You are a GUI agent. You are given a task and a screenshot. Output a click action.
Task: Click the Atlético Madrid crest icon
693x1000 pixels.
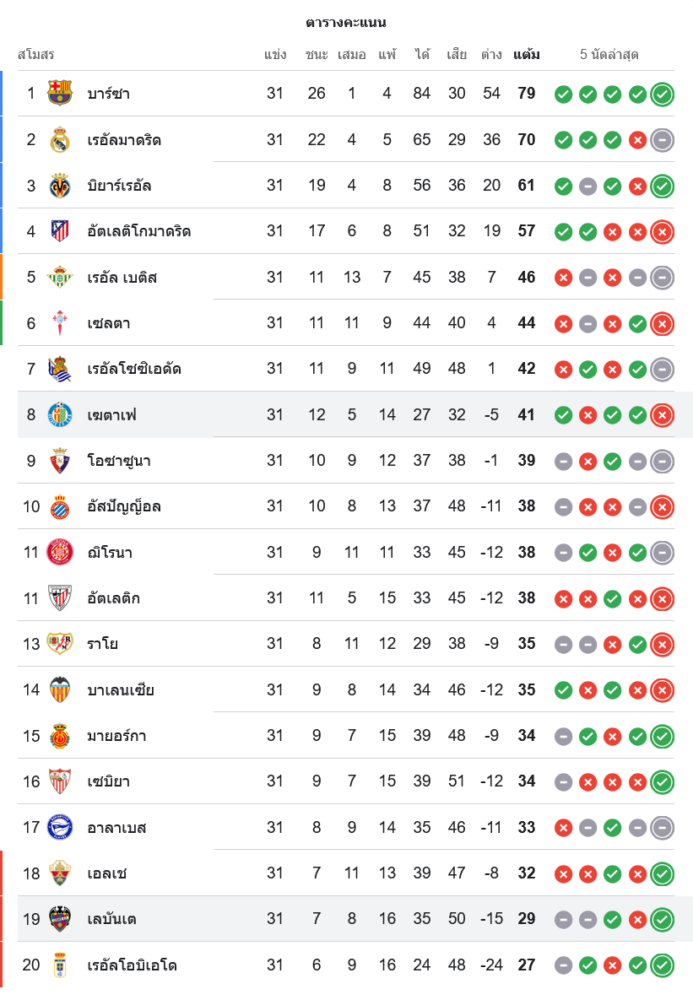click(60, 232)
